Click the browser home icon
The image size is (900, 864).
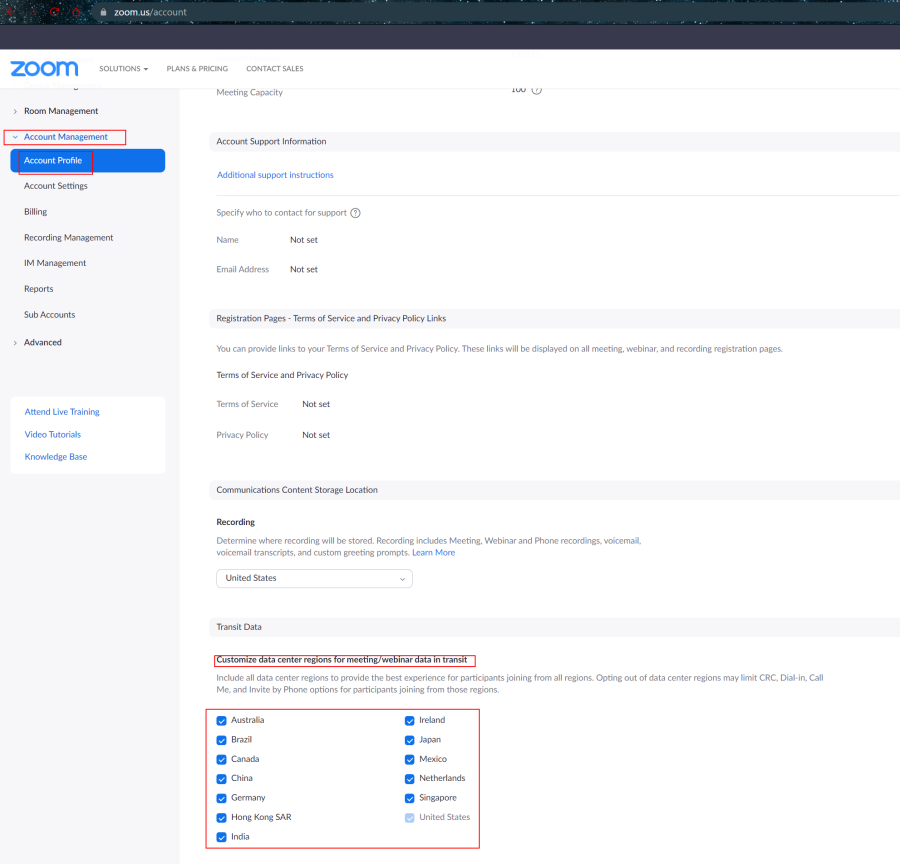(x=76, y=11)
